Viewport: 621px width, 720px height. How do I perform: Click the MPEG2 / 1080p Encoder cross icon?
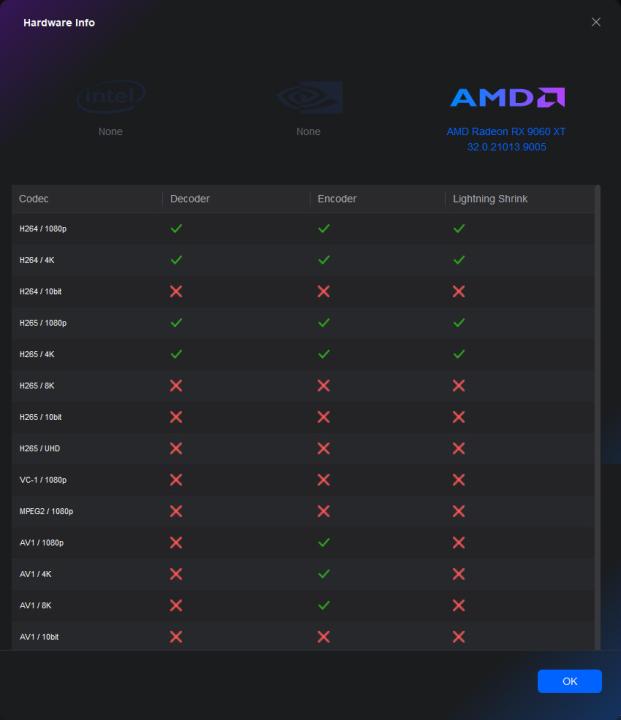pos(324,511)
